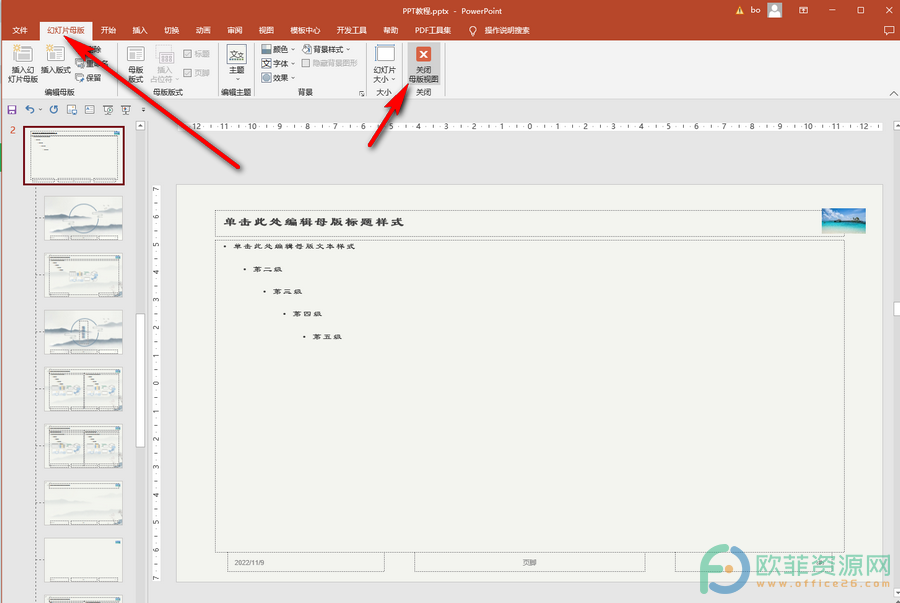Click the thumbnail pane scroll-up arrow
Screen dimensions: 900x603
pyautogui.click(x=141, y=125)
